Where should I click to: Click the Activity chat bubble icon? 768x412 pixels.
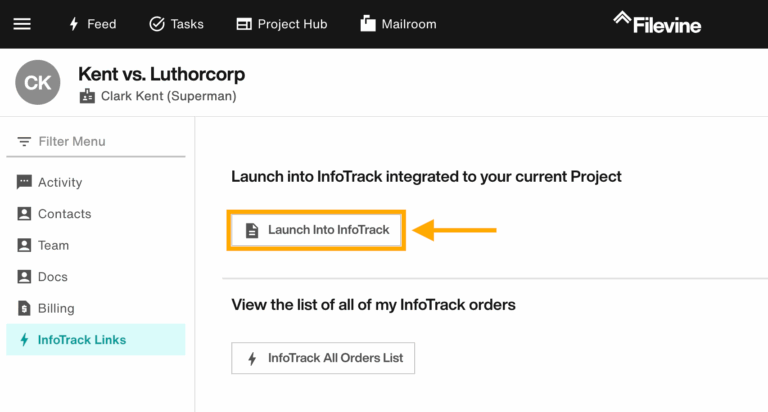[24, 182]
